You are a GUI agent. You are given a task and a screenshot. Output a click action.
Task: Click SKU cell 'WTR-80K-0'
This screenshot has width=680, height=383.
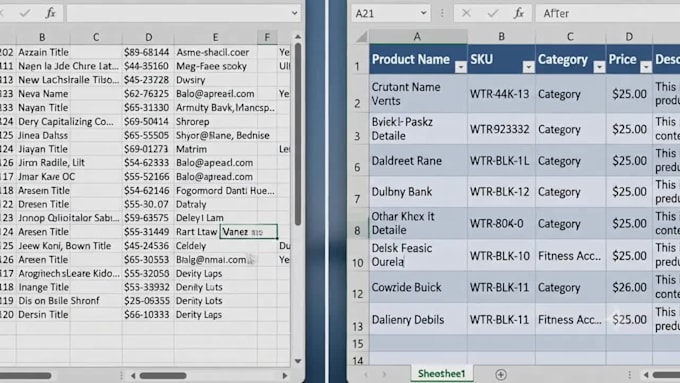point(501,223)
